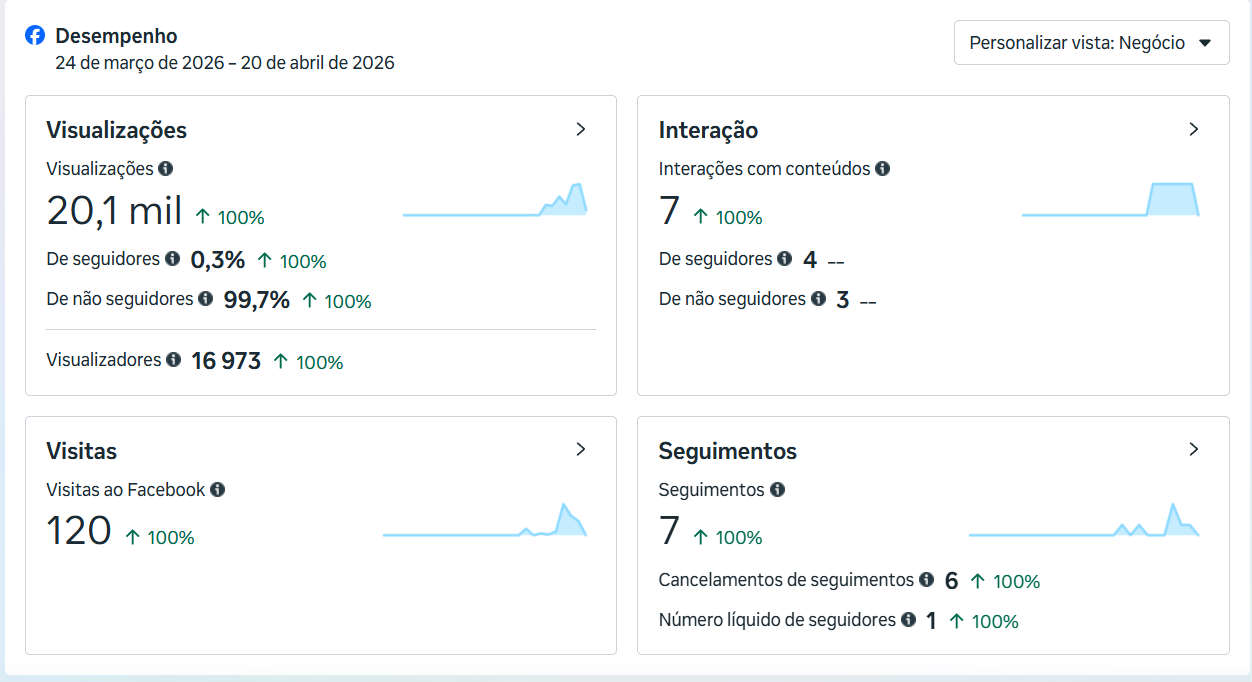The image size is (1252, 682).
Task: Expand Visitas card with chevron arrow
Action: 581,449
